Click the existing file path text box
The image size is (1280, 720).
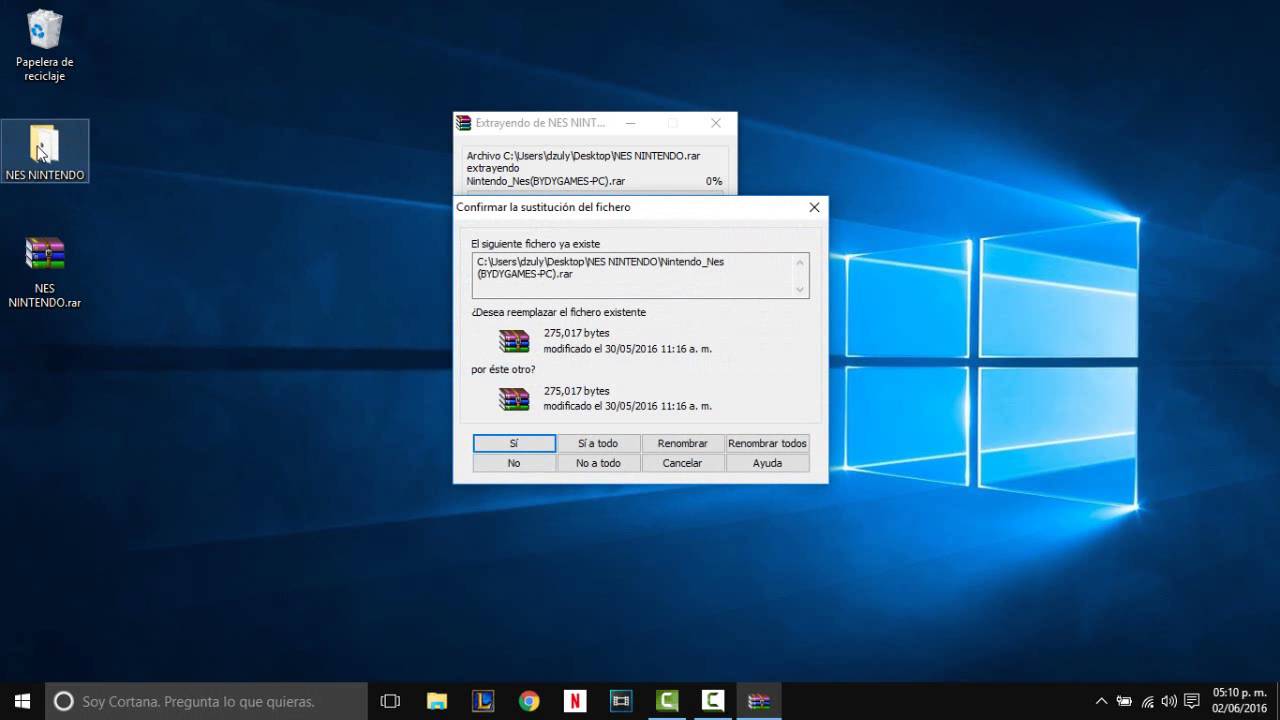[640, 275]
